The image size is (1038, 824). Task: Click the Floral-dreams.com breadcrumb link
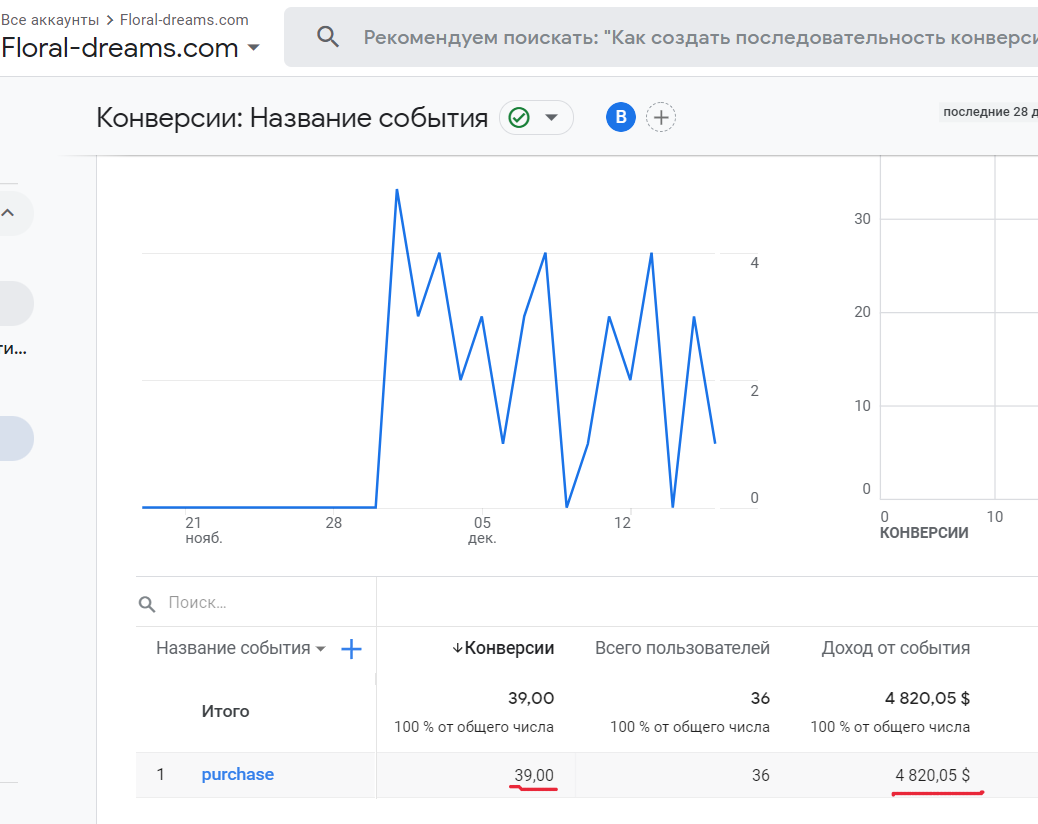tap(184, 19)
